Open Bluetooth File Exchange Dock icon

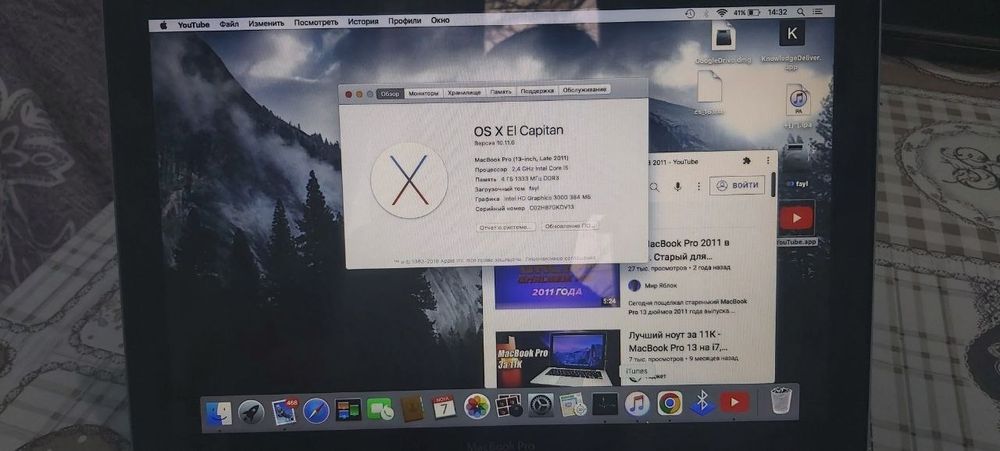tap(702, 403)
